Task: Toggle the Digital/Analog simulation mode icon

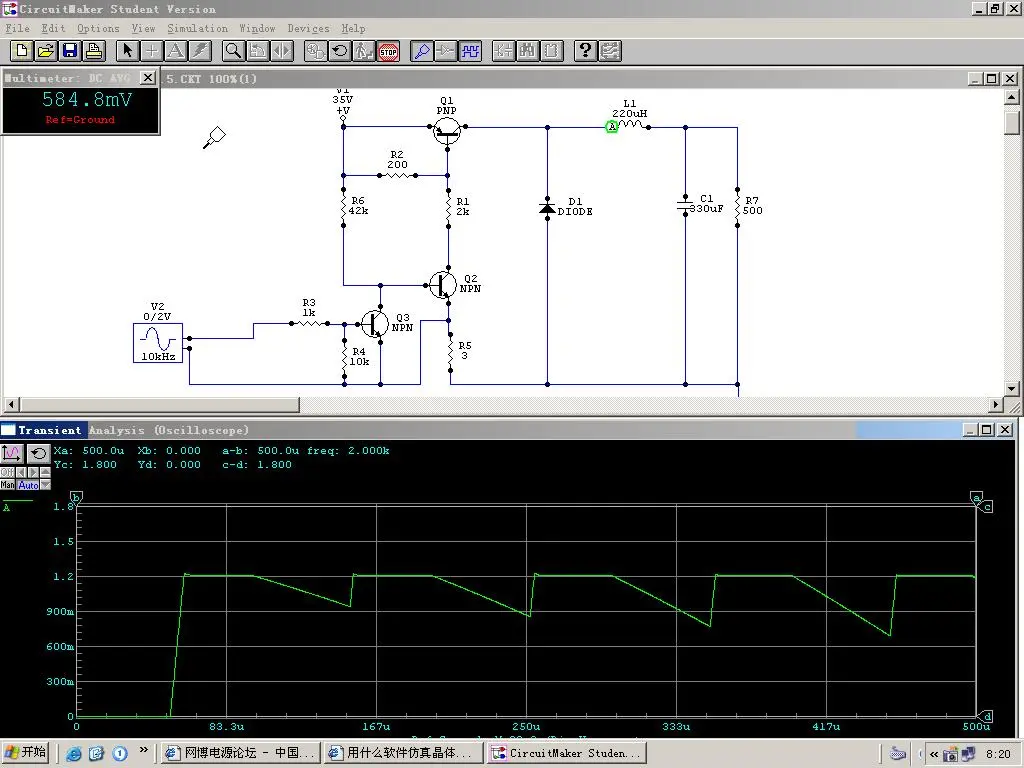Action: tap(315, 51)
